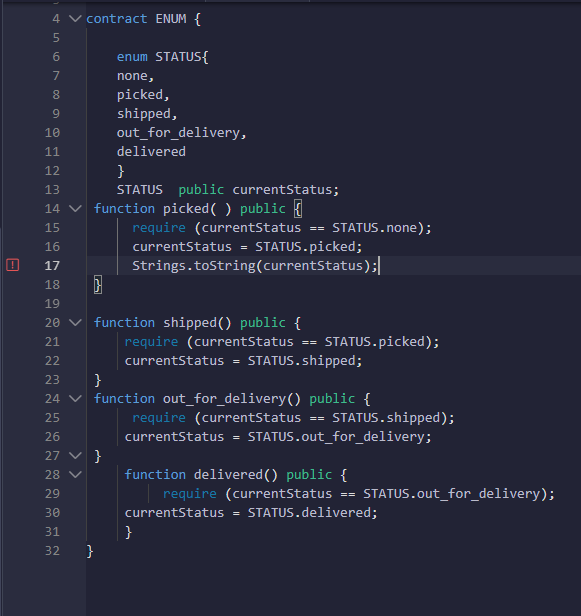Click STATUS.delivered on line 30
This screenshot has height=616, width=581.
pyautogui.click(x=309, y=513)
